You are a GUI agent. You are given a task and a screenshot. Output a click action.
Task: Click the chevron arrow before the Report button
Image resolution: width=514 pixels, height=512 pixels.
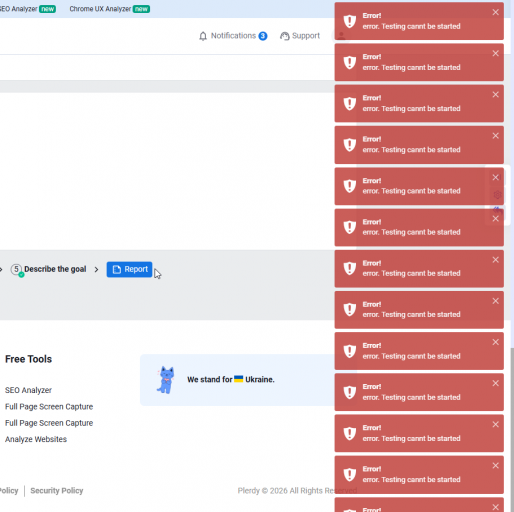coord(96,269)
